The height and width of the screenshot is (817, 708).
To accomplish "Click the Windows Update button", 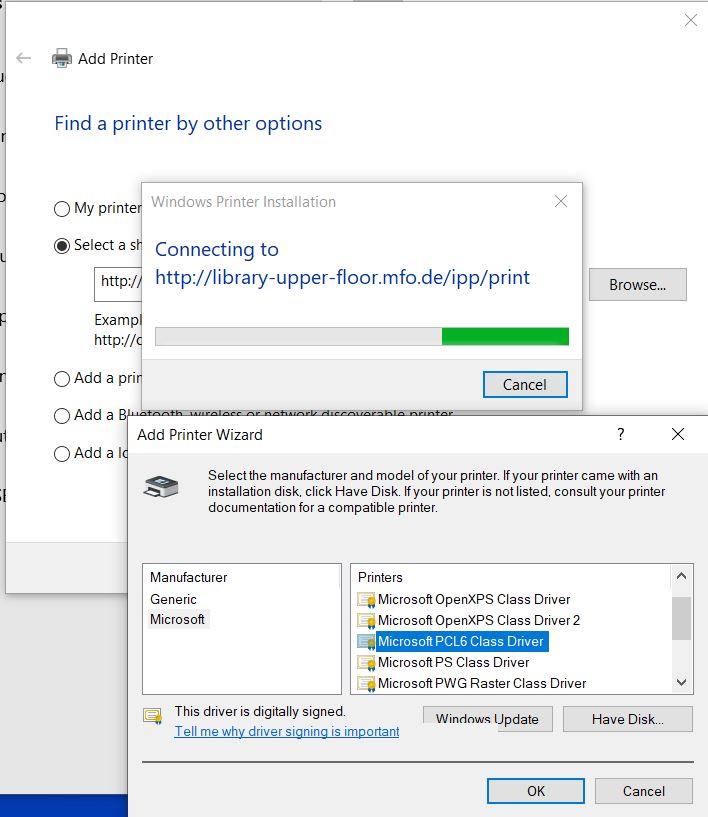I will [x=488, y=719].
